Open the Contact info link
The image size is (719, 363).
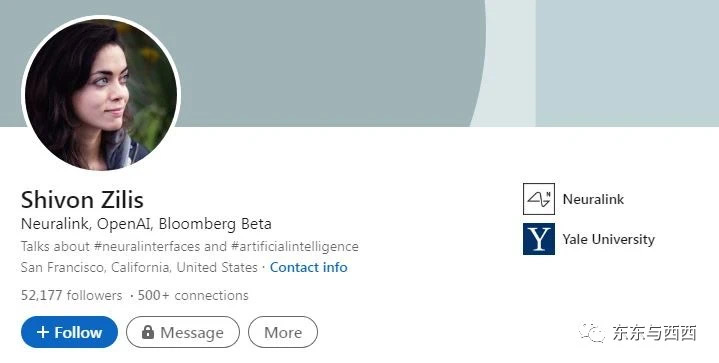[308, 267]
